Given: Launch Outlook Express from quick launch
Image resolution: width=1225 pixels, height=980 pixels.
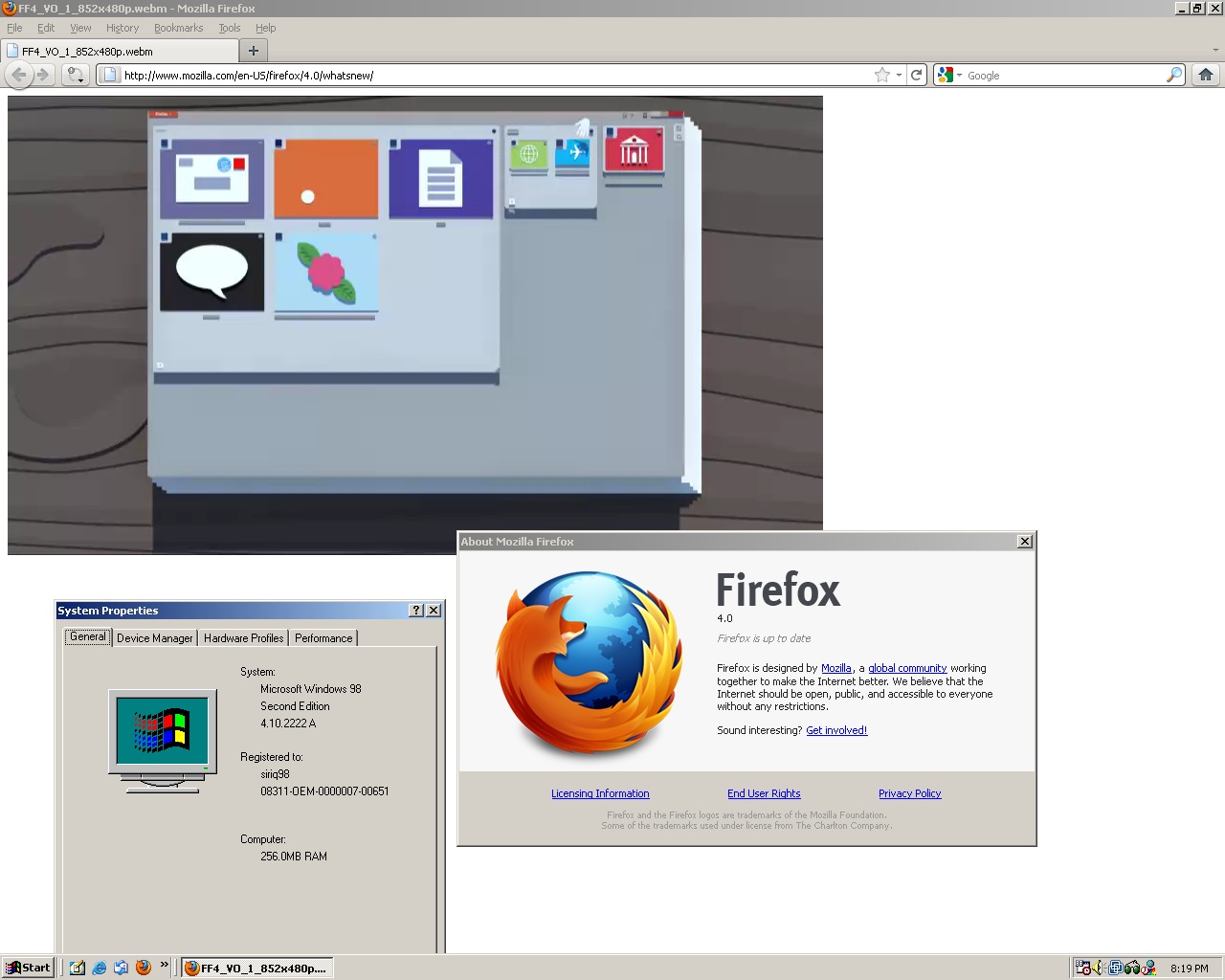Looking at the screenshot, I should tap(122, 968).
